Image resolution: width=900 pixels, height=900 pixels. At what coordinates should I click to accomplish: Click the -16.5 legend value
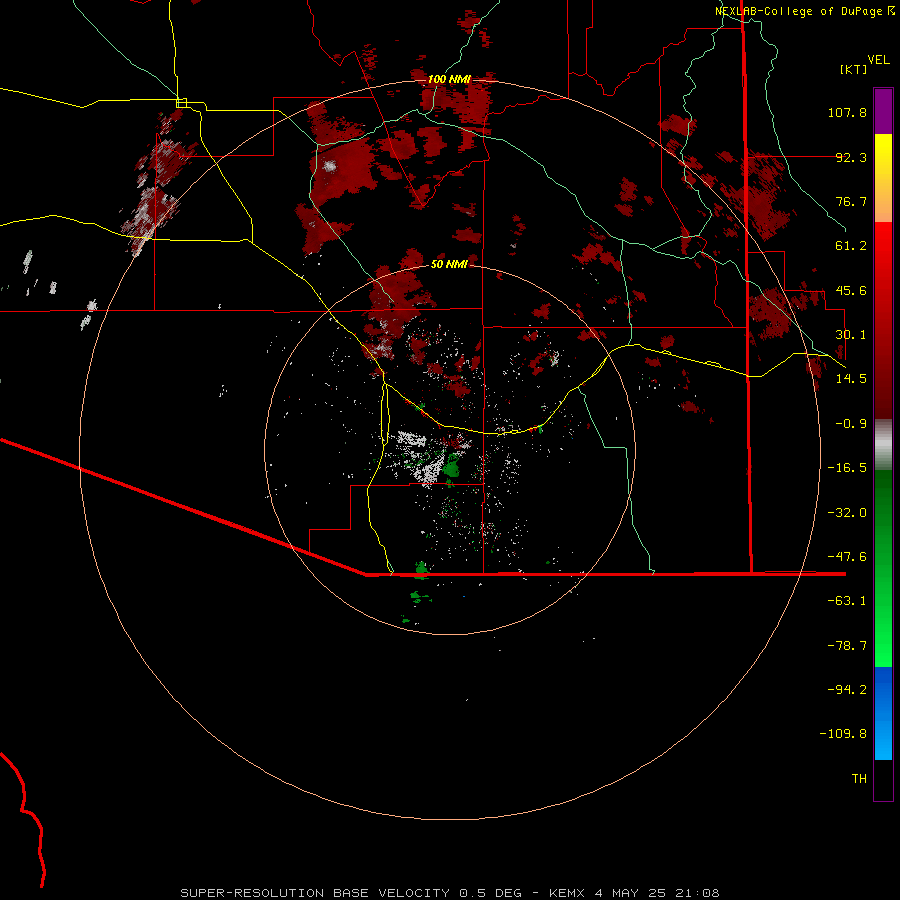pos(847,468)
